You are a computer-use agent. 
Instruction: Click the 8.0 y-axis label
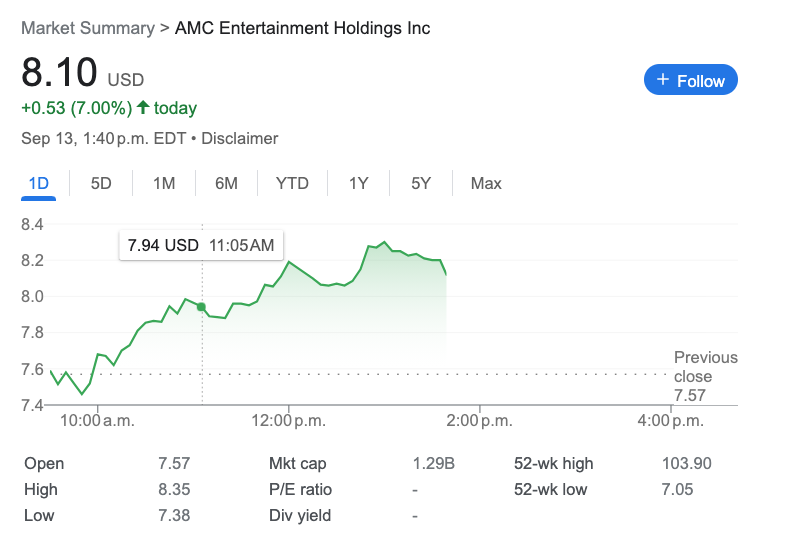click(32, 297)
